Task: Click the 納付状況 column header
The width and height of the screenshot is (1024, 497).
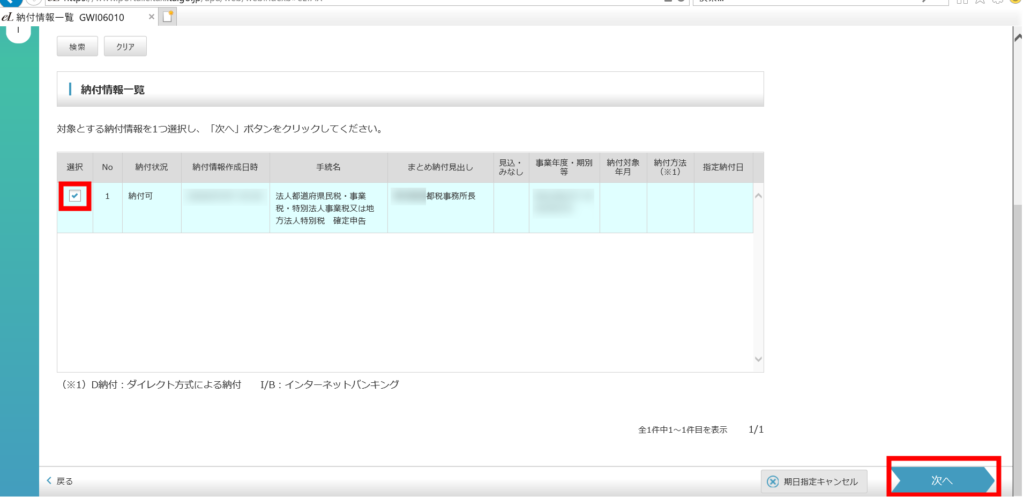Action: [152, 167]
